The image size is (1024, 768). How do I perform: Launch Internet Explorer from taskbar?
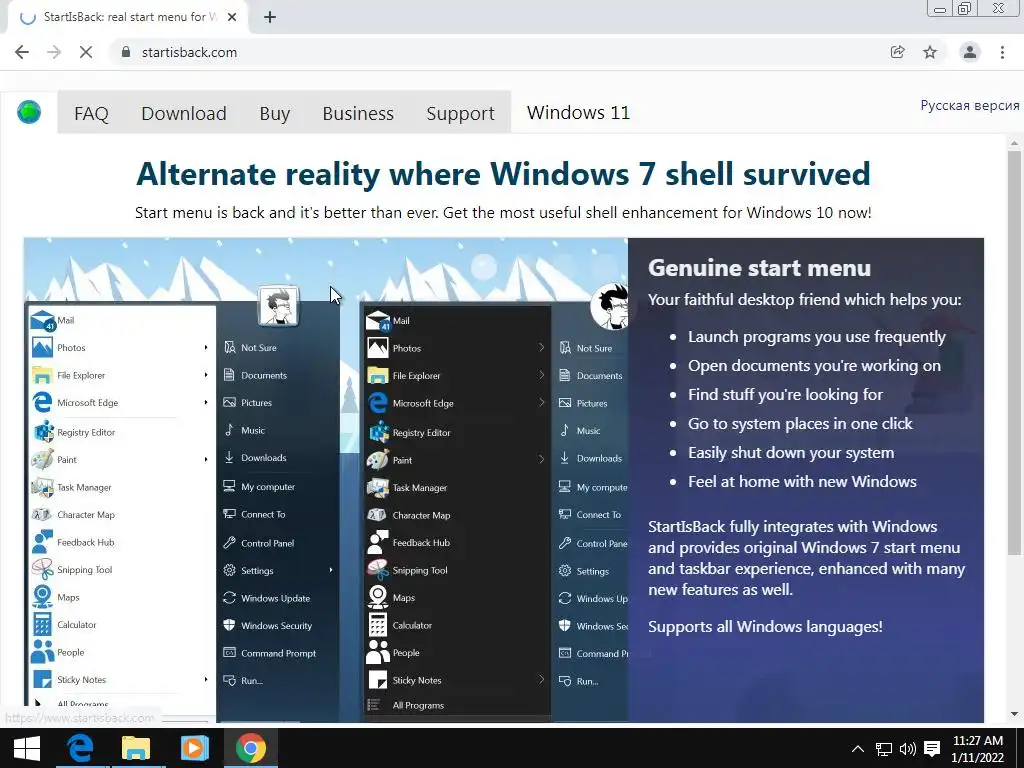coord(80,748)
